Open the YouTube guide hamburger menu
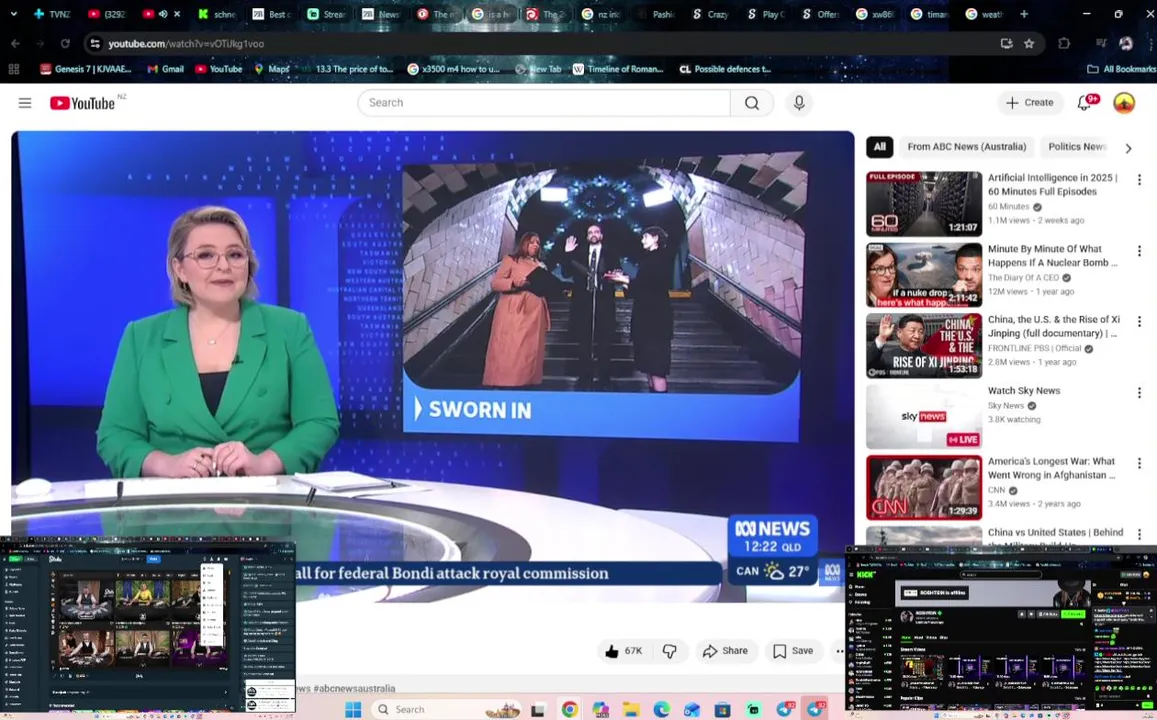Viewport: 1157px width, 720px height. click(25, 103)
